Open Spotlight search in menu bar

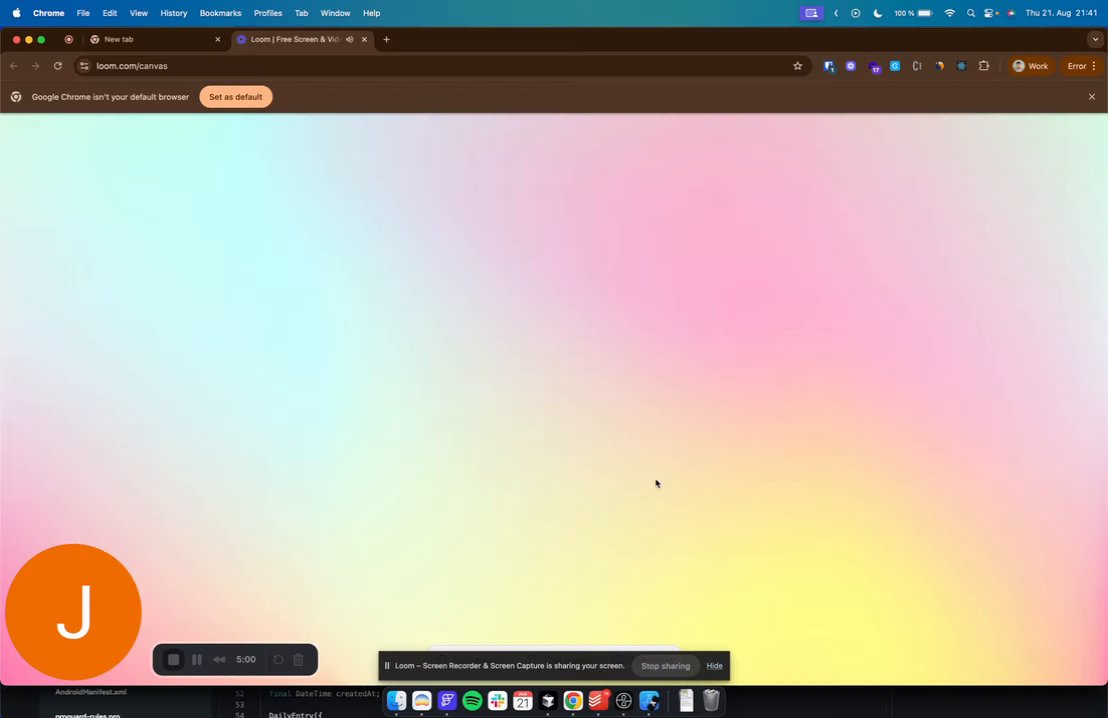point(971,13)
